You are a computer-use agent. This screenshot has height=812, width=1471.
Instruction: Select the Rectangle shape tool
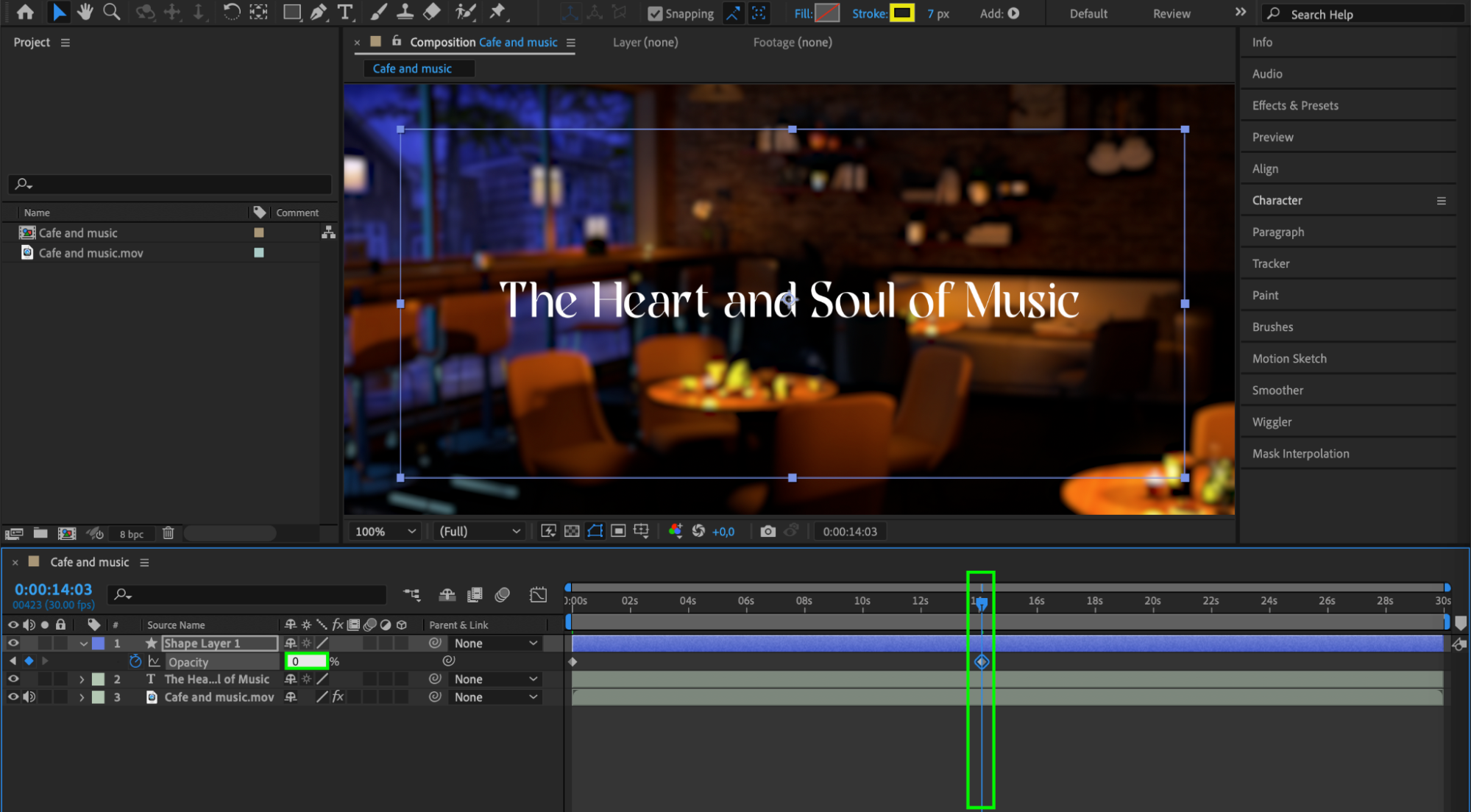coord(292,12)
